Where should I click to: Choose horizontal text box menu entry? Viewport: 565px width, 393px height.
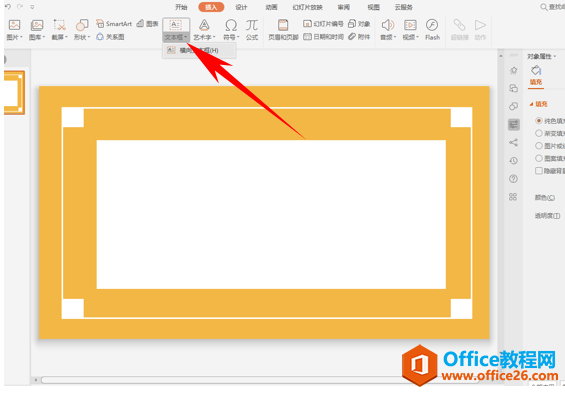click(x=199, y=50)
